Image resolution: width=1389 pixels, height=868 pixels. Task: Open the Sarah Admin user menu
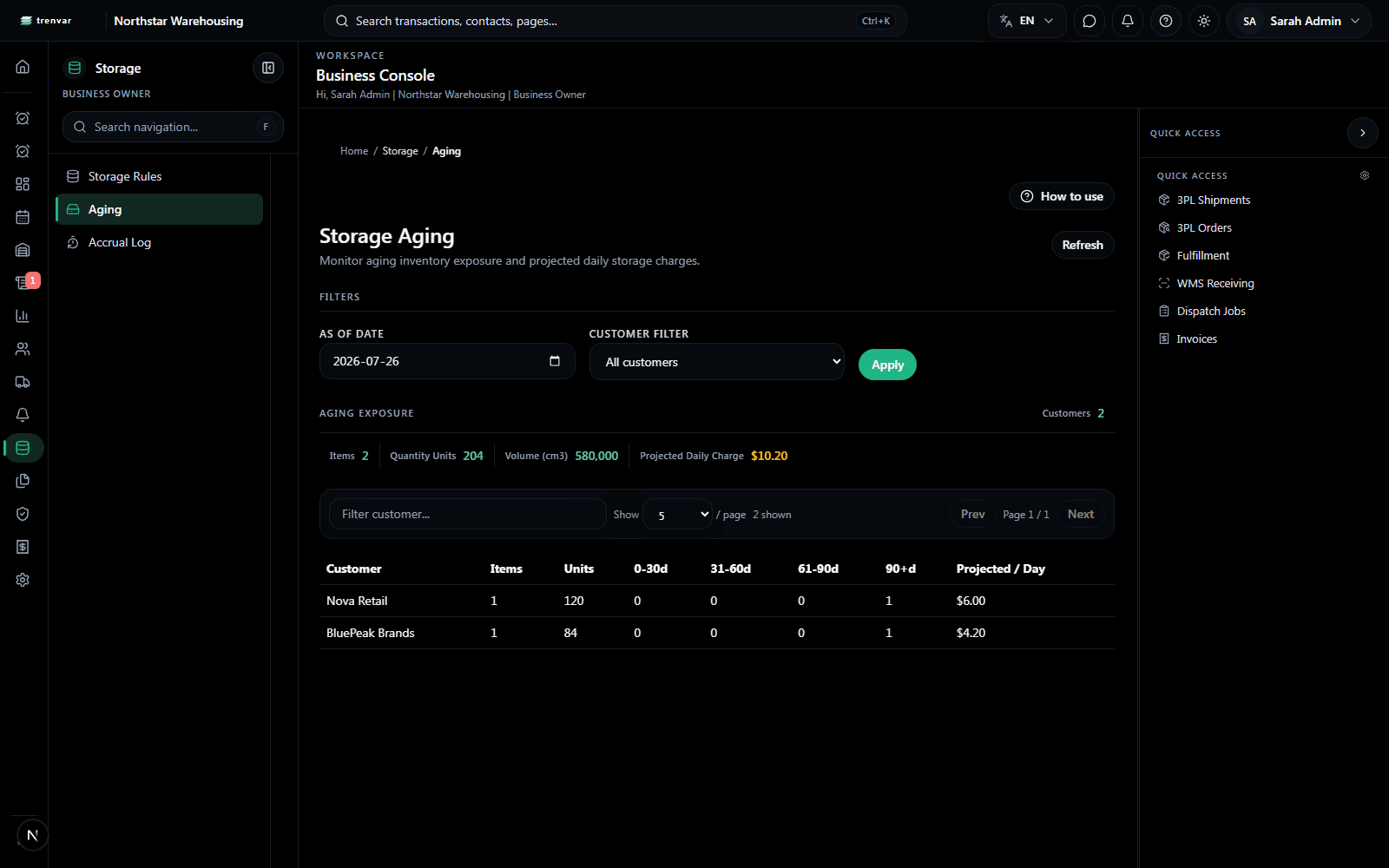(1299, 21)
